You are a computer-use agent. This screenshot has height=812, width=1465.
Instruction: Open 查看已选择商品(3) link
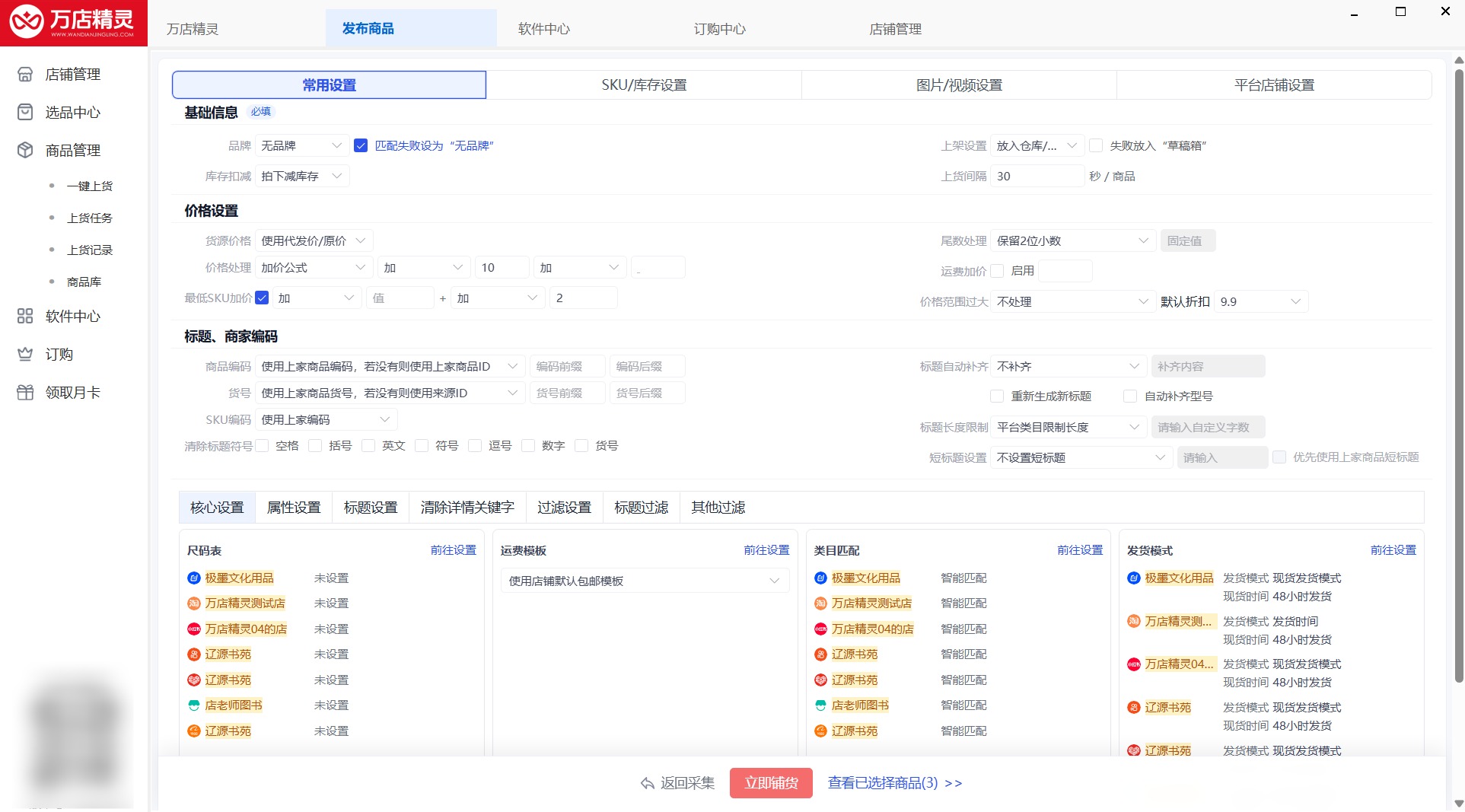[895, 783]
